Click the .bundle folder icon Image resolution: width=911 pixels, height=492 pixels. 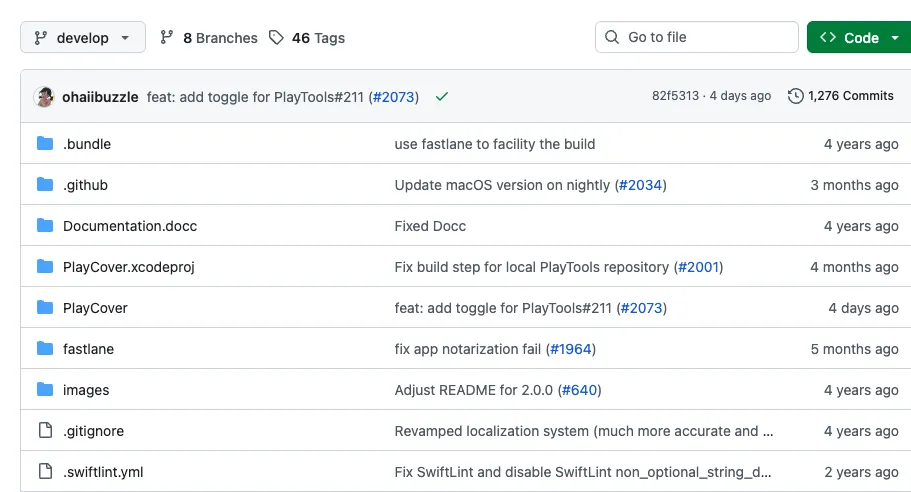pyautogui.click(x=45, y=144)
